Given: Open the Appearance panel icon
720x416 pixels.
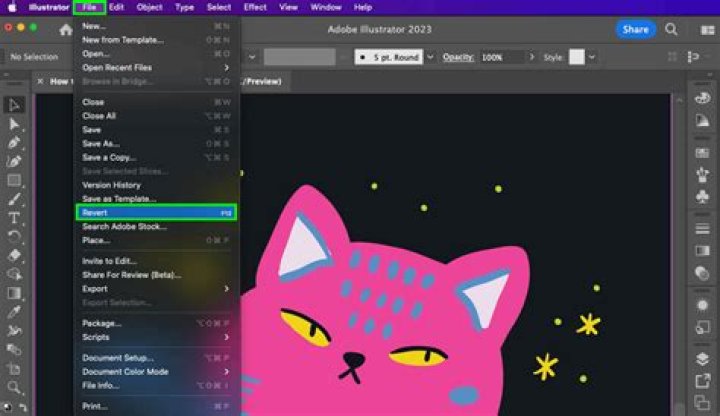Looking at the screenshot, I should pos(702,305).
